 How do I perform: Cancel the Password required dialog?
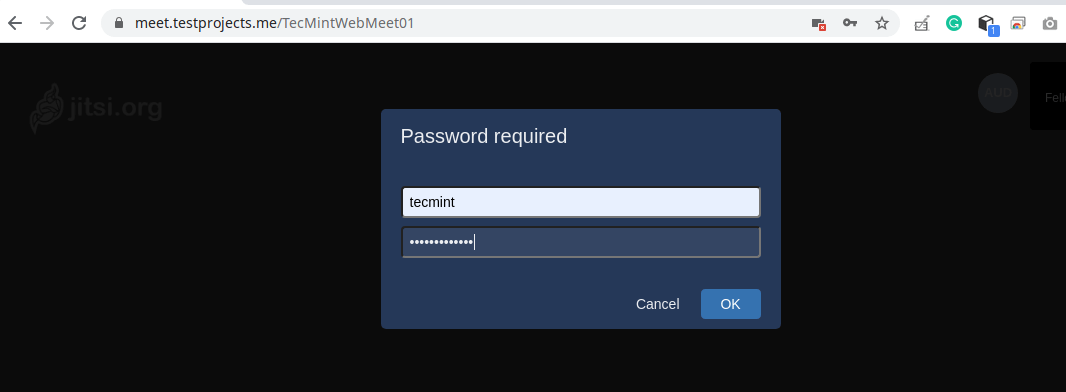657,304
